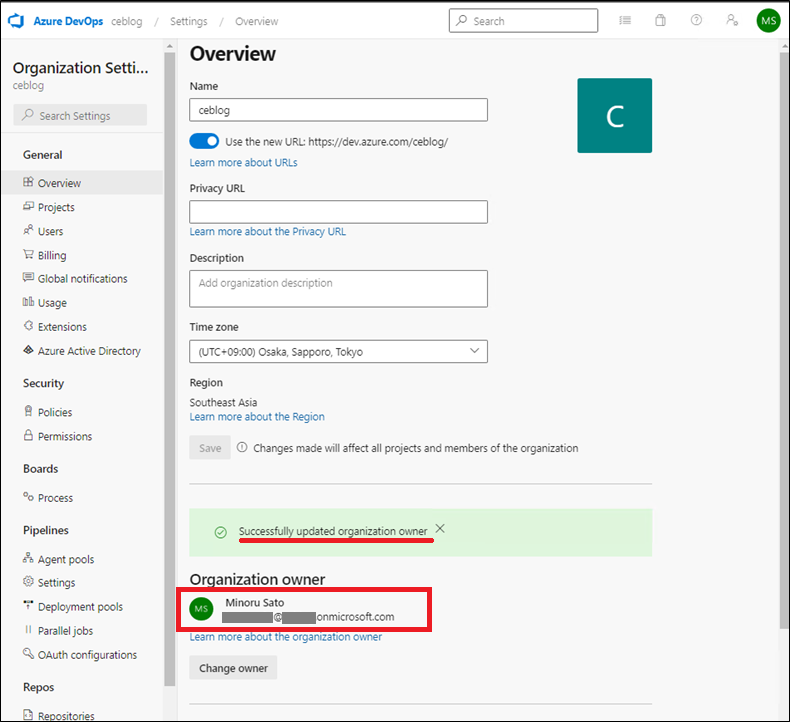
Task: Open Learn more about the Privacy URL
Action: click(x=268, y=231)
